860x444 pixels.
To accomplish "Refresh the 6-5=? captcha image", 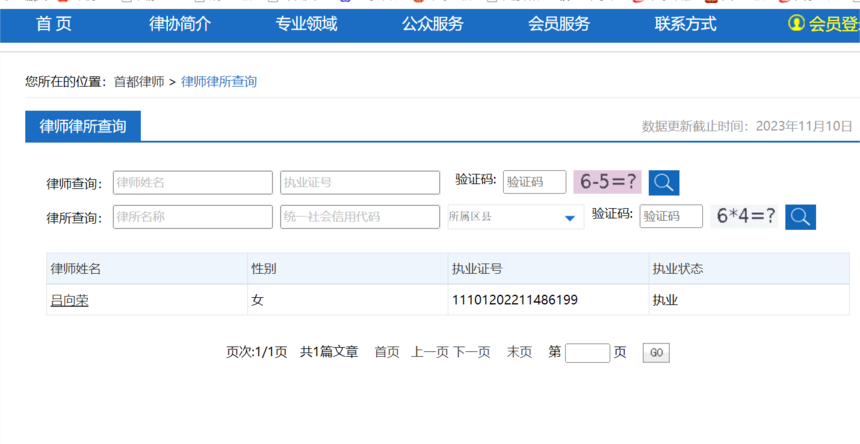I will click(x=607, y=181).
